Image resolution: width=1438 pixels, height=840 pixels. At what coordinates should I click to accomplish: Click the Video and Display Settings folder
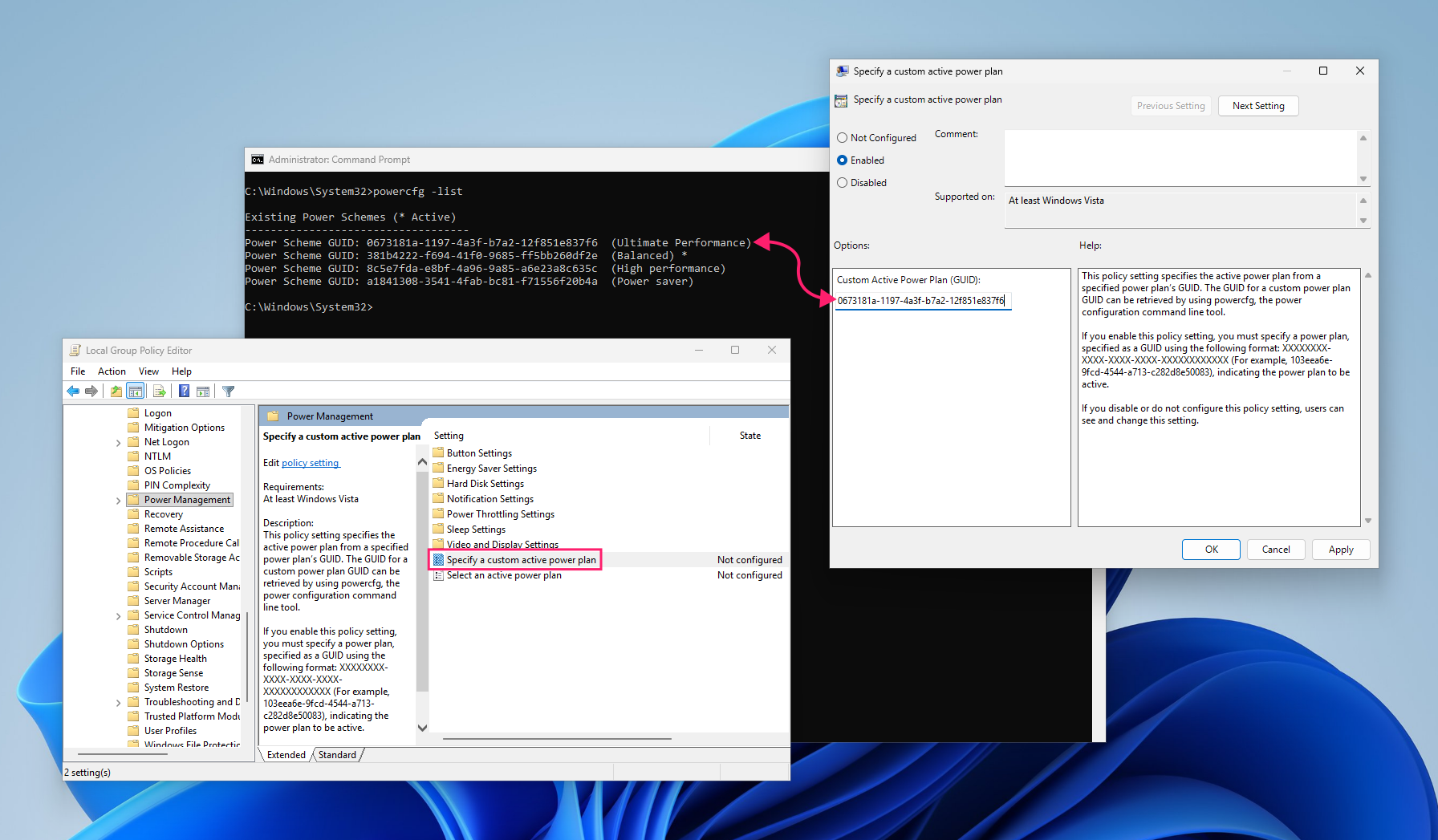coord(496,545)
